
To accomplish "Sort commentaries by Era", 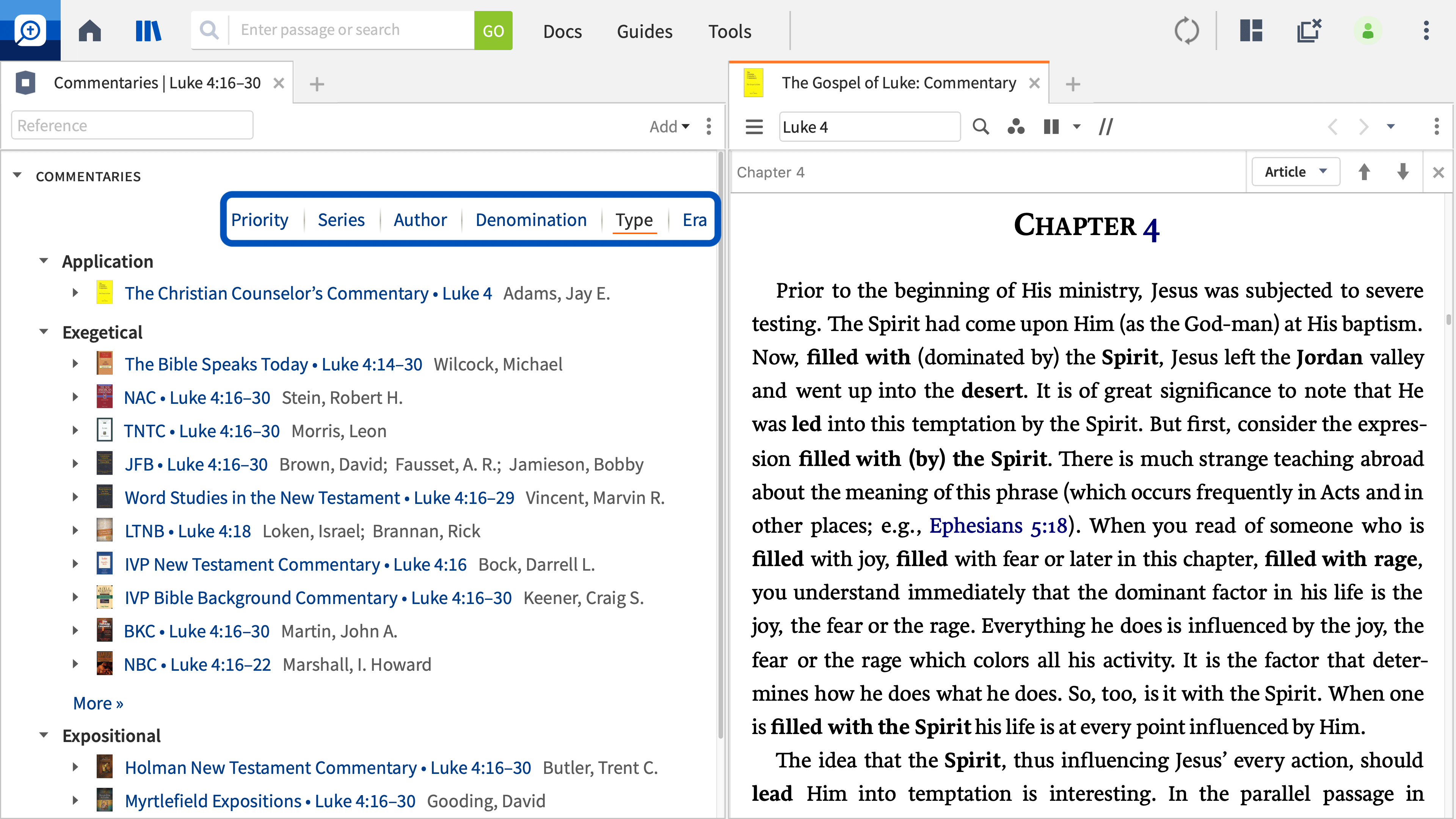I will pos(695,219).
